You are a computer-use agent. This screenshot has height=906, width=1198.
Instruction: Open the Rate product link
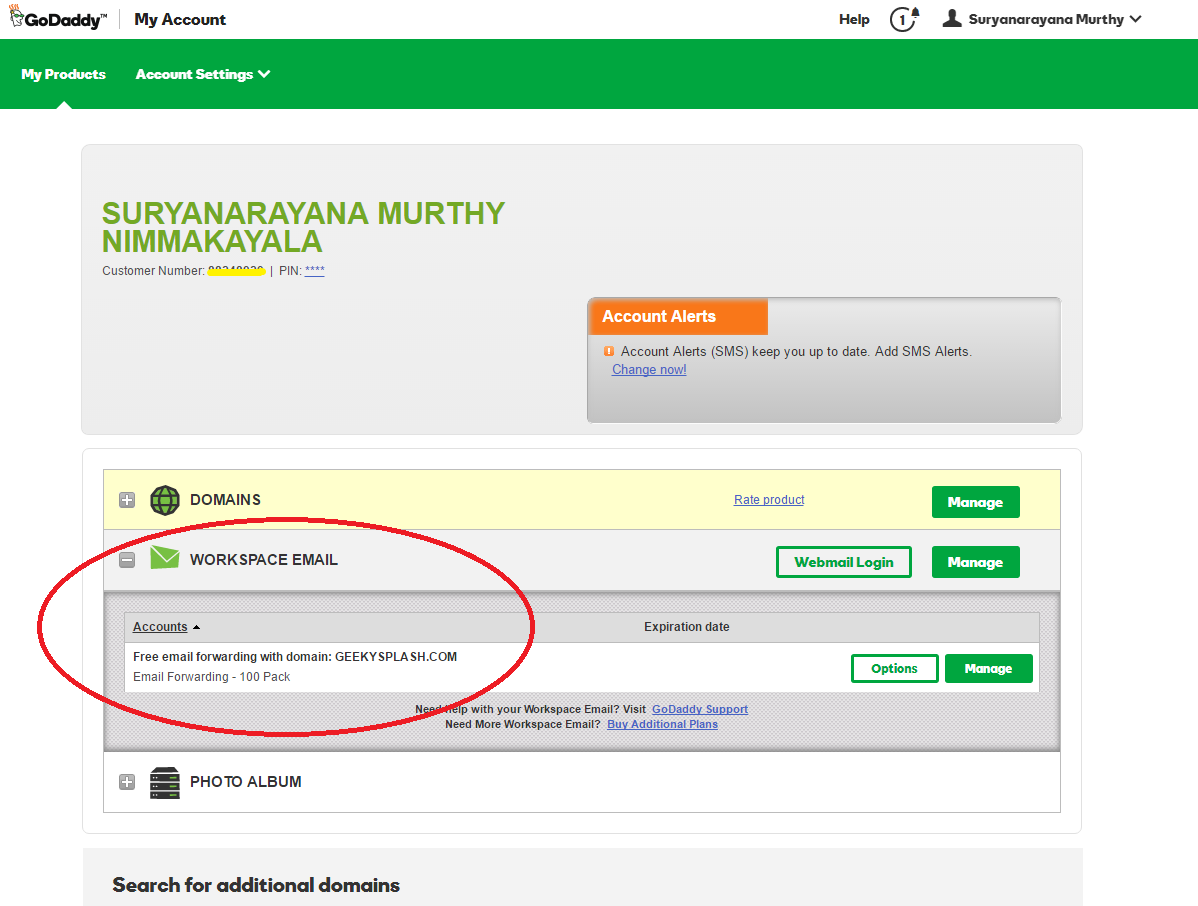[769, 500]
